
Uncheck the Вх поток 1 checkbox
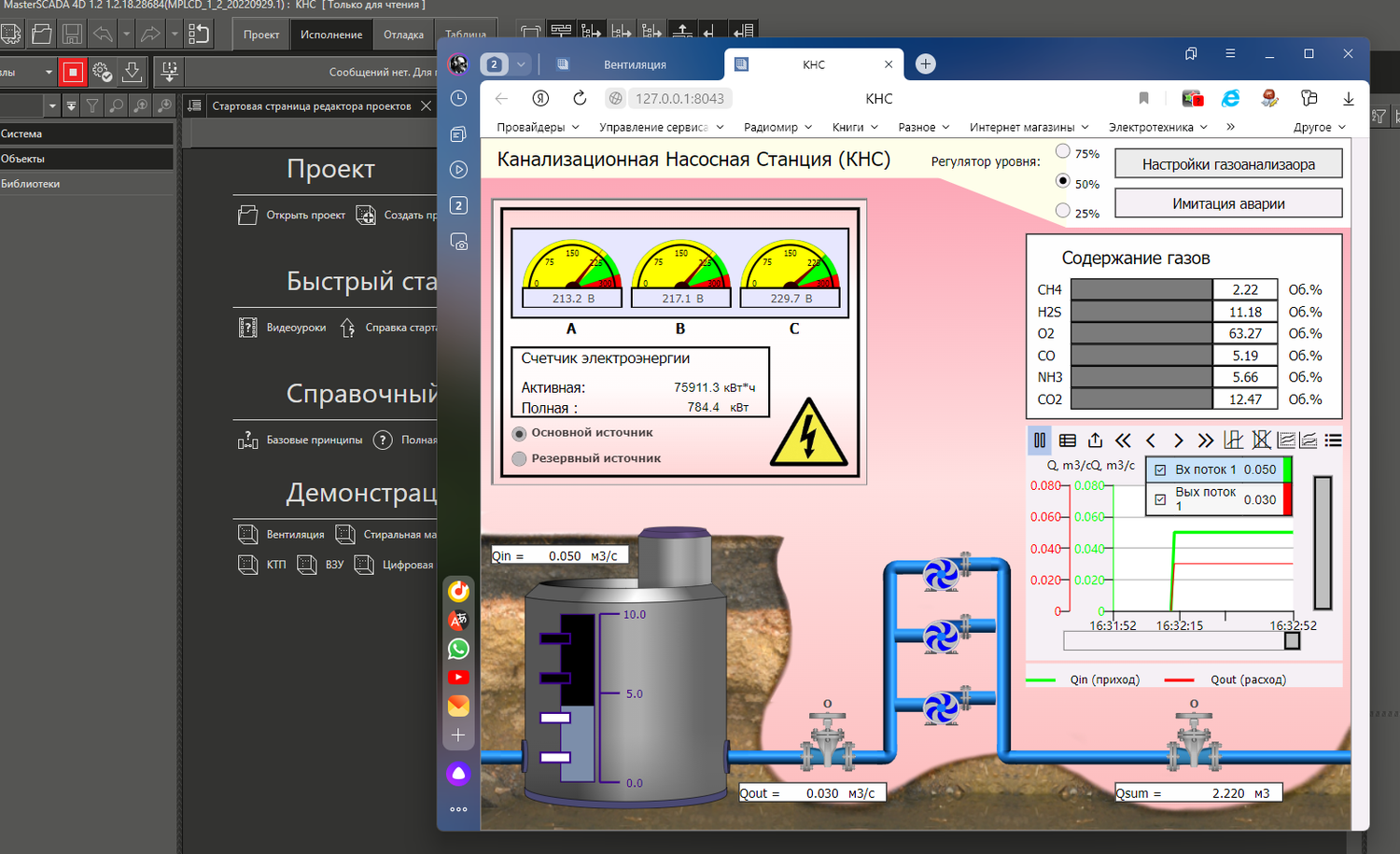pos(1161,470)
